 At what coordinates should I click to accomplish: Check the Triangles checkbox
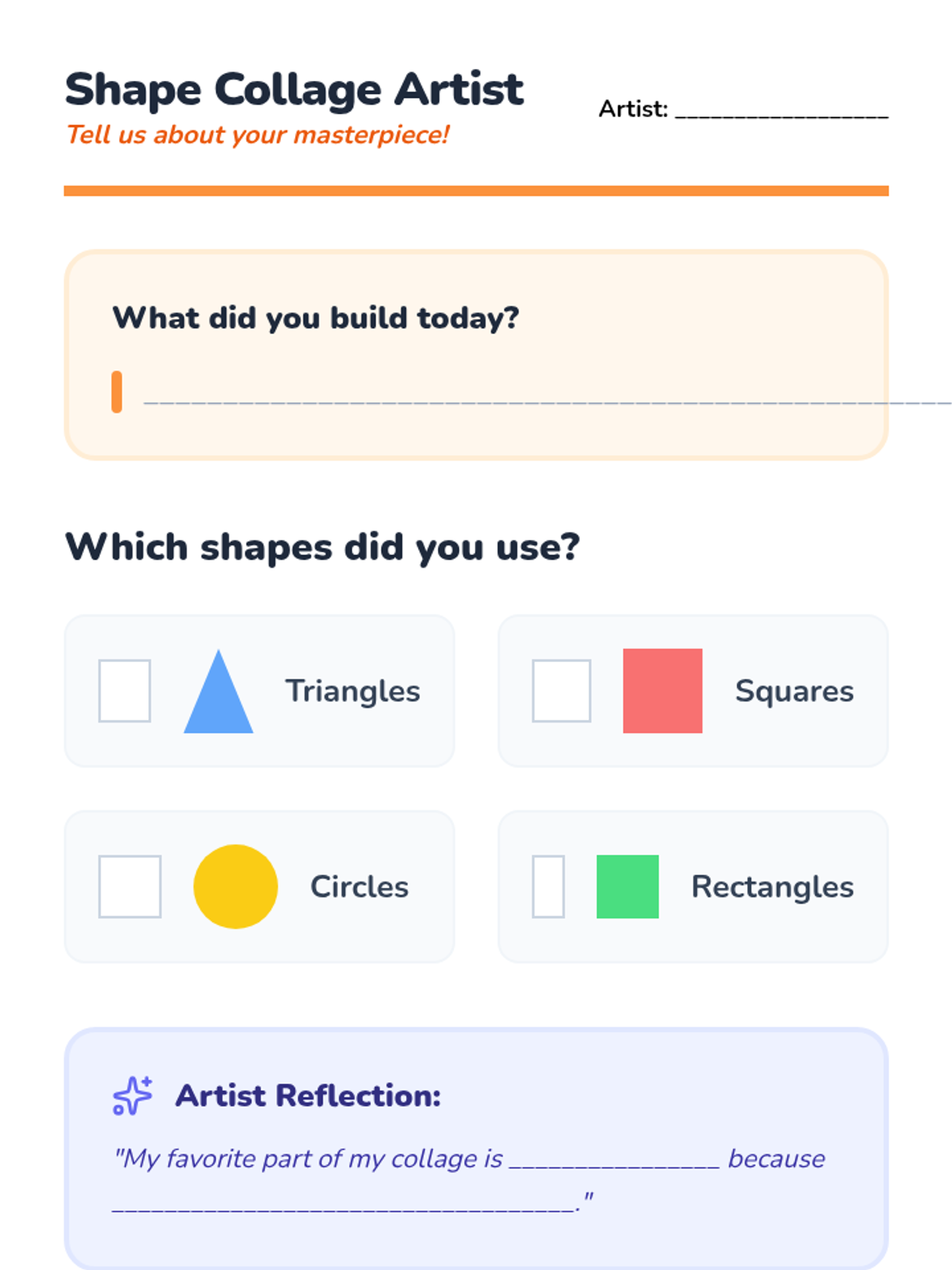[125, 691]
